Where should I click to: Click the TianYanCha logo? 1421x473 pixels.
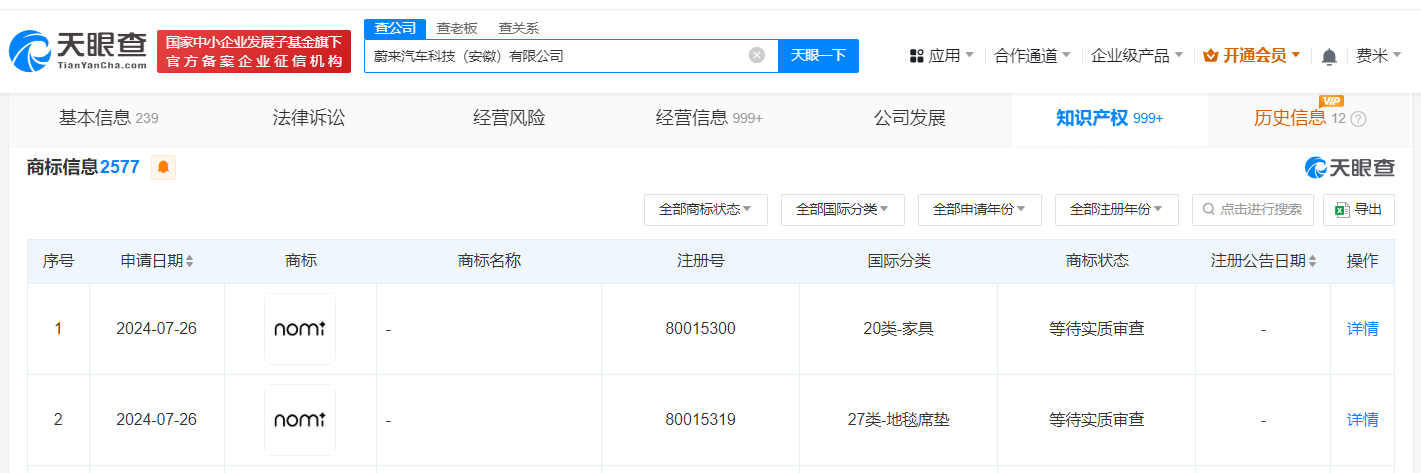click(78, 50)
